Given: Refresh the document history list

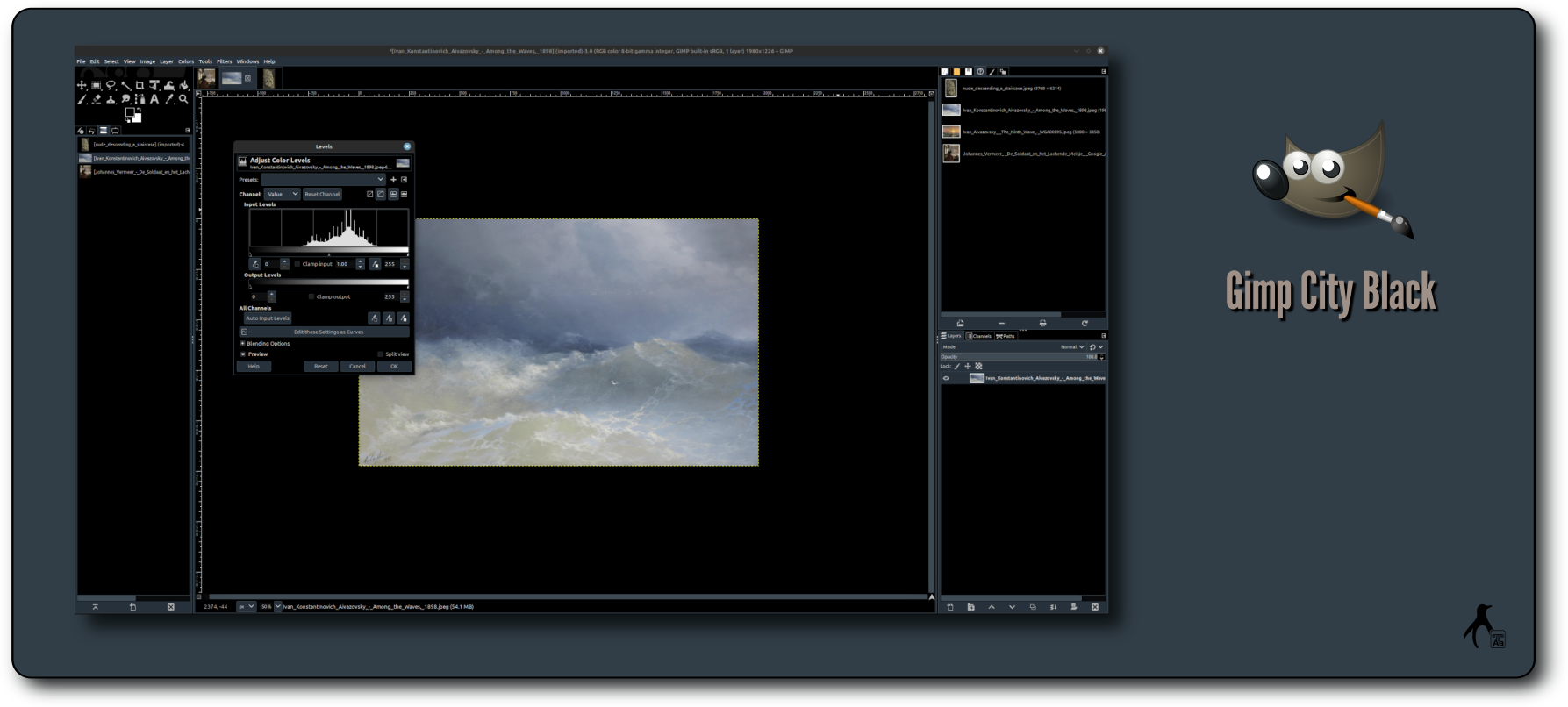Looking at the screenshot, I should (x=1085, y=324).
